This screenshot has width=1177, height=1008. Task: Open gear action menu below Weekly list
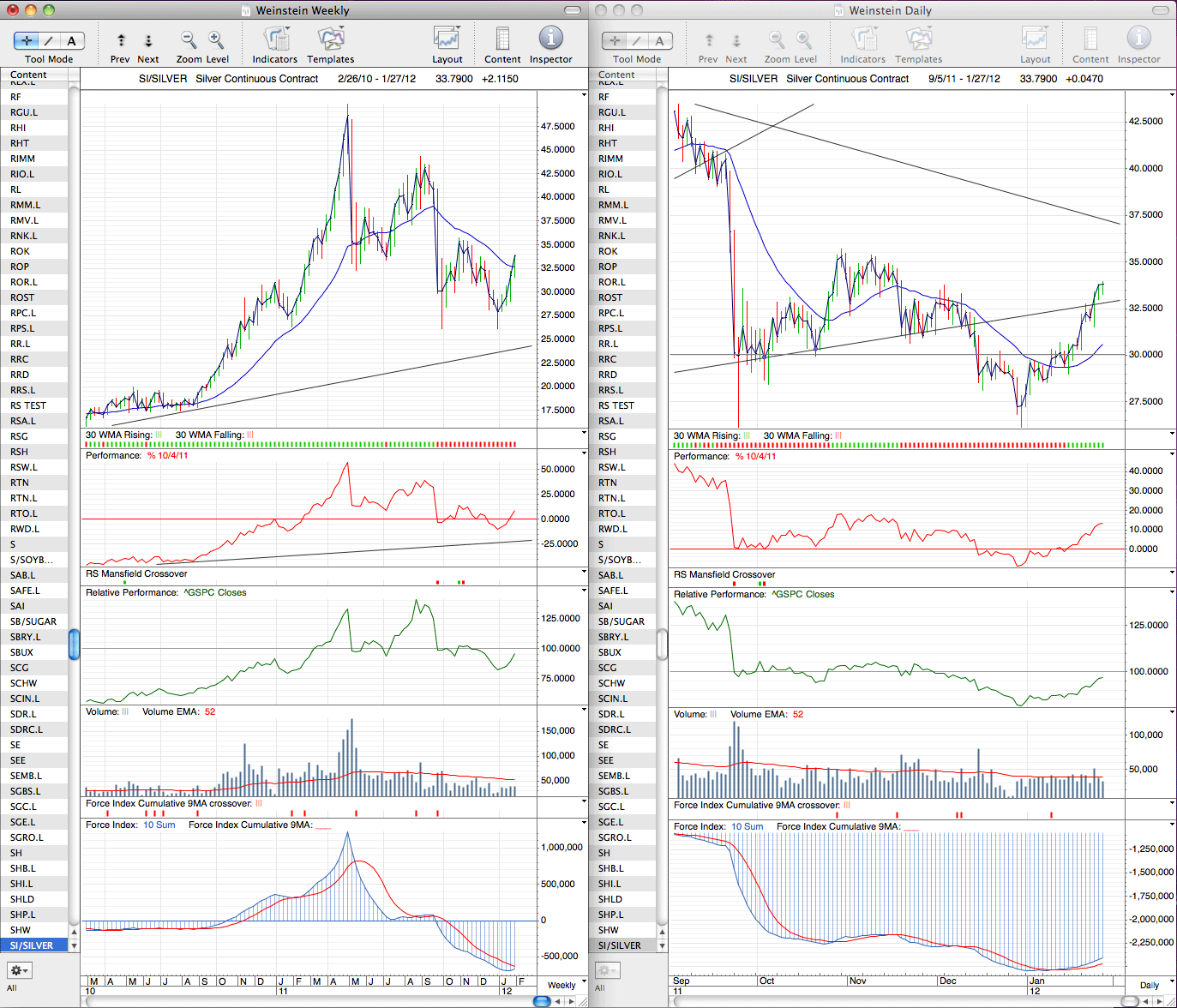20,970
